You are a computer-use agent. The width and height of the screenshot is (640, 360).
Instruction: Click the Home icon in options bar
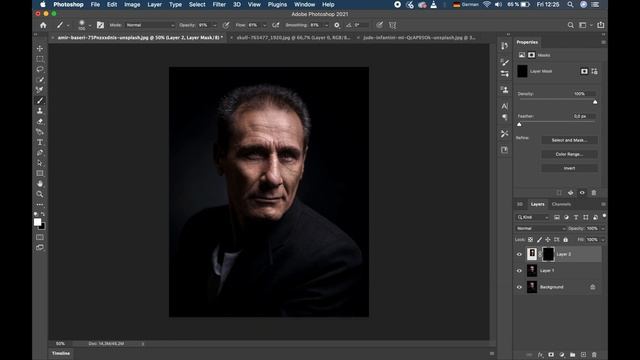tap(43, 25)
